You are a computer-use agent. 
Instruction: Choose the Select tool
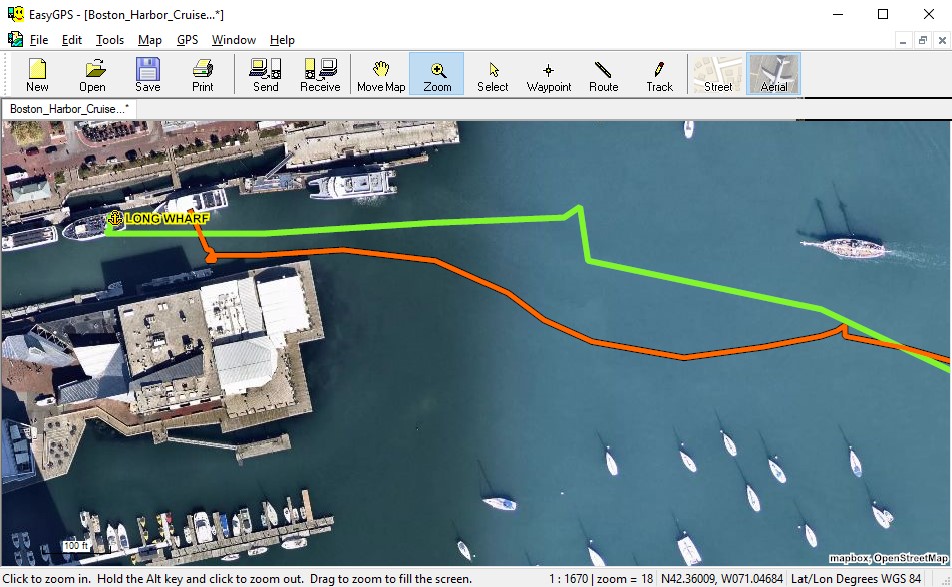coord(492,73)
